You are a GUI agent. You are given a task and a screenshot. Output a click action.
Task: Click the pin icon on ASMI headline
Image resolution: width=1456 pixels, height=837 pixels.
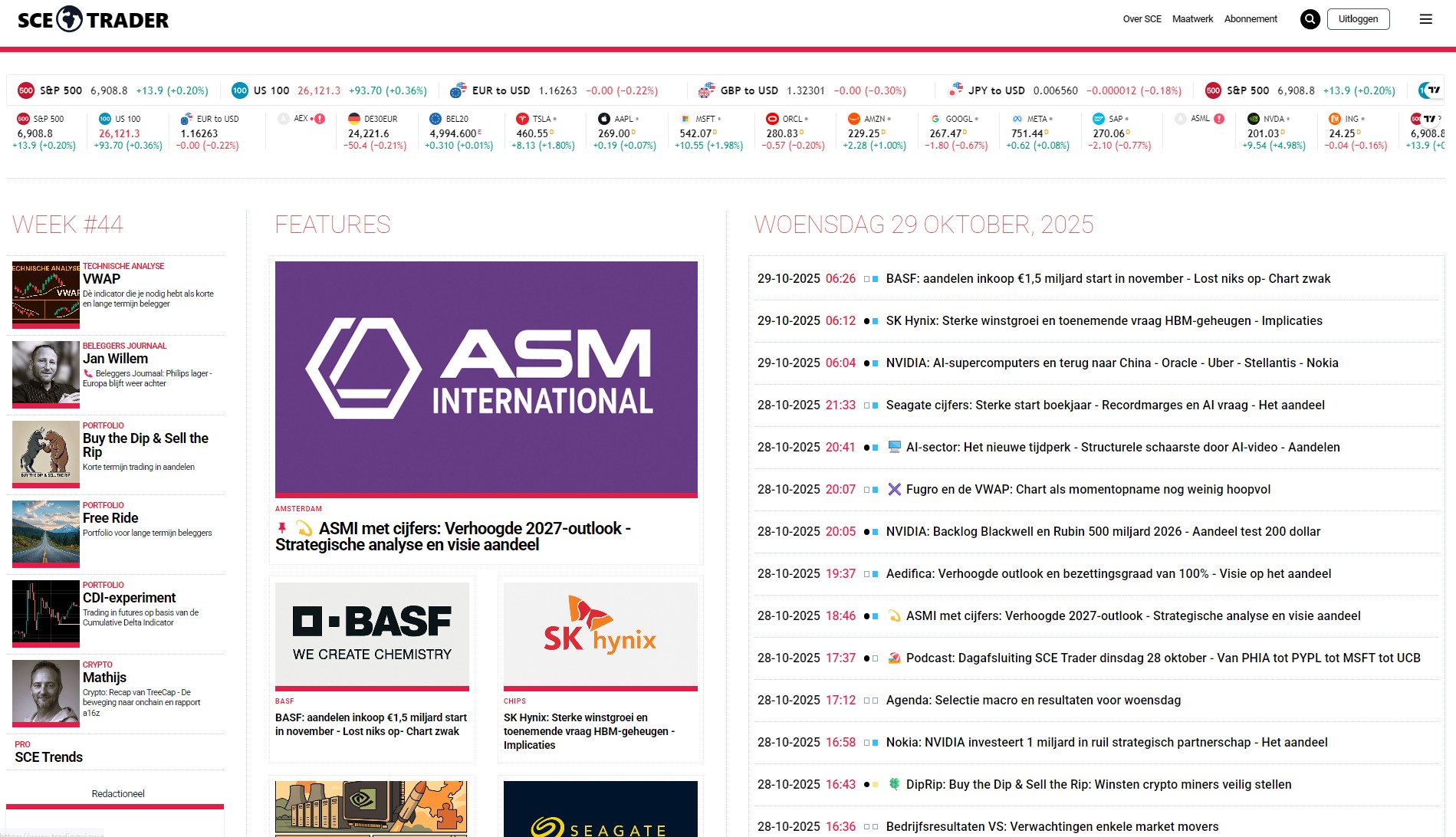pos(281,528)
